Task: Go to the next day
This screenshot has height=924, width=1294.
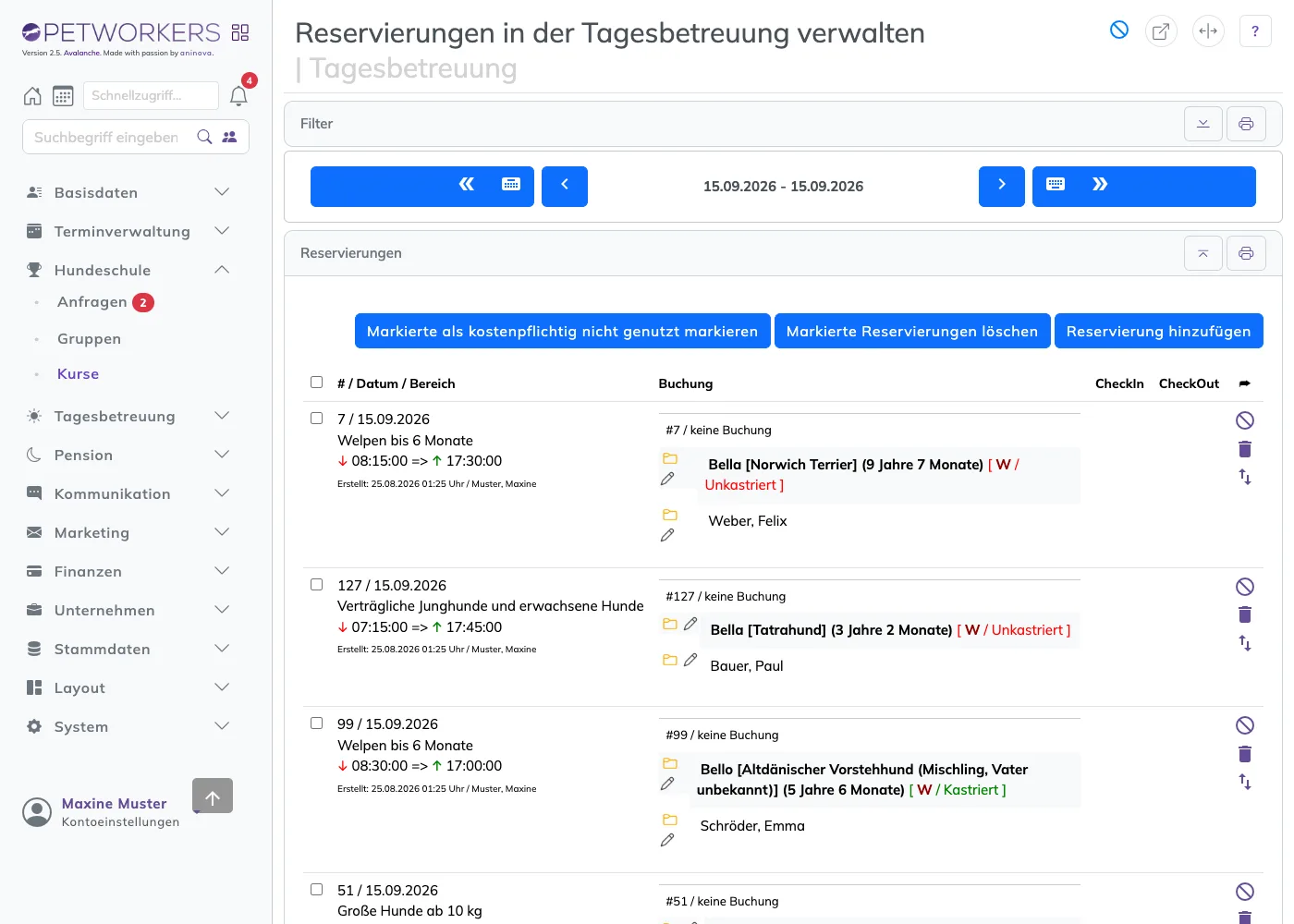Action: point(1002,186)
